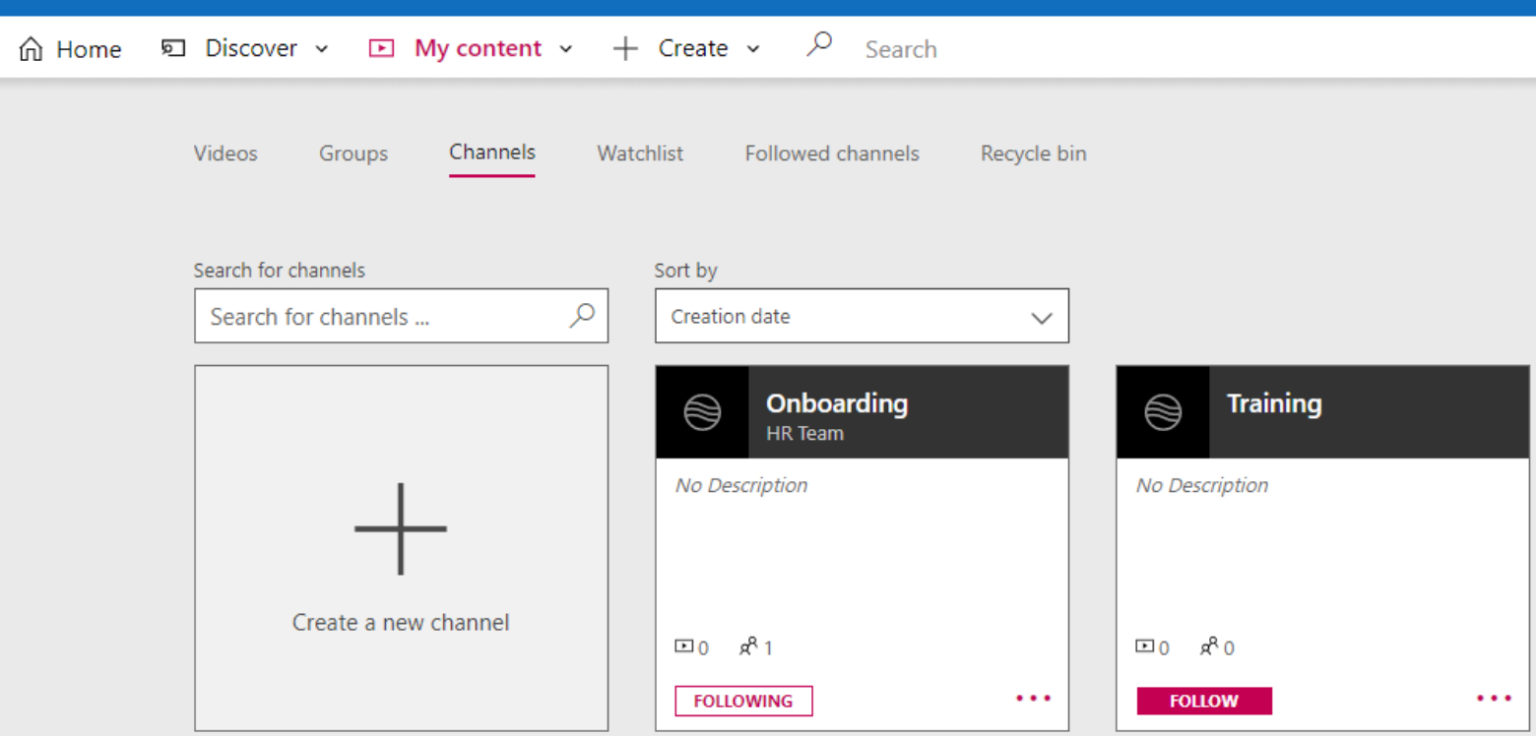The image size is (1536, 736).
Task: Click the large plus for new channel
Action: click(400, 529)
